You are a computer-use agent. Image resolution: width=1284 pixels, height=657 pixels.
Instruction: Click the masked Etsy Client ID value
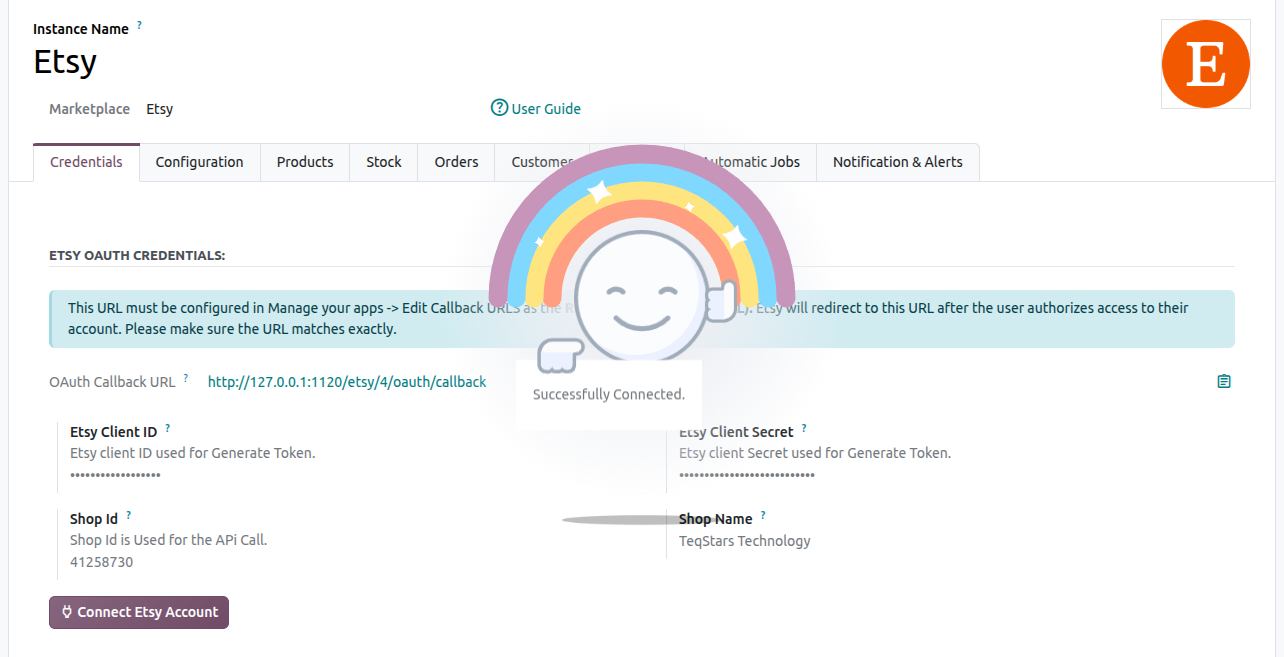[x=115, y=475]
